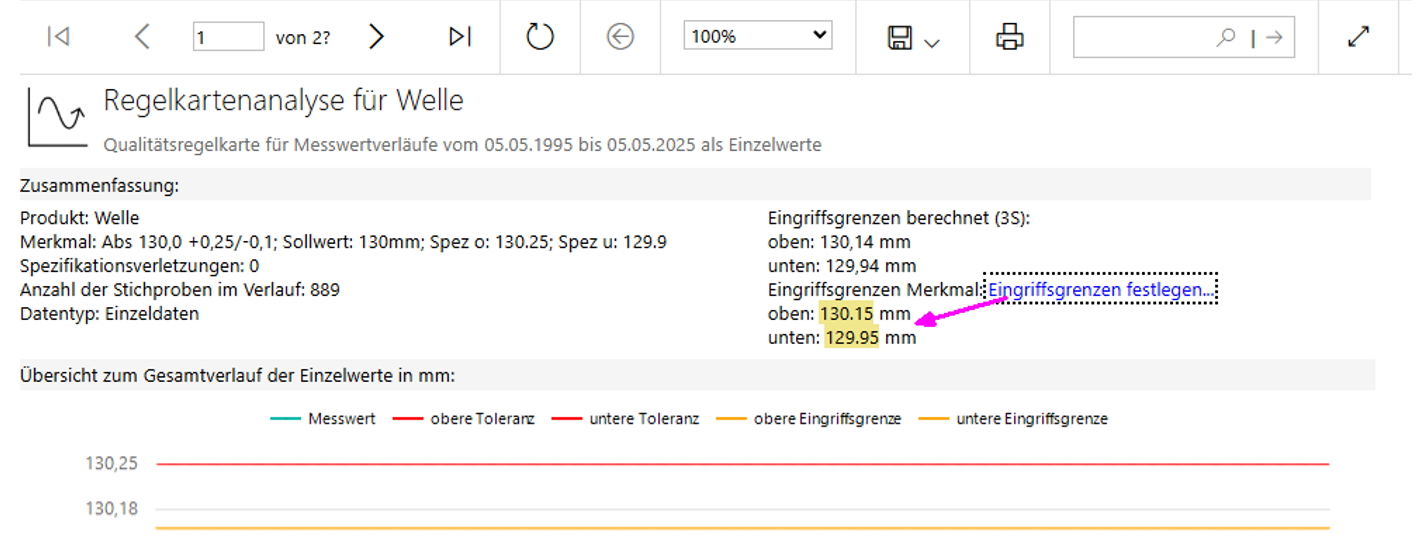Navigate back to parent report
This screenshot has height=544, width=1424.
(620, 37)
